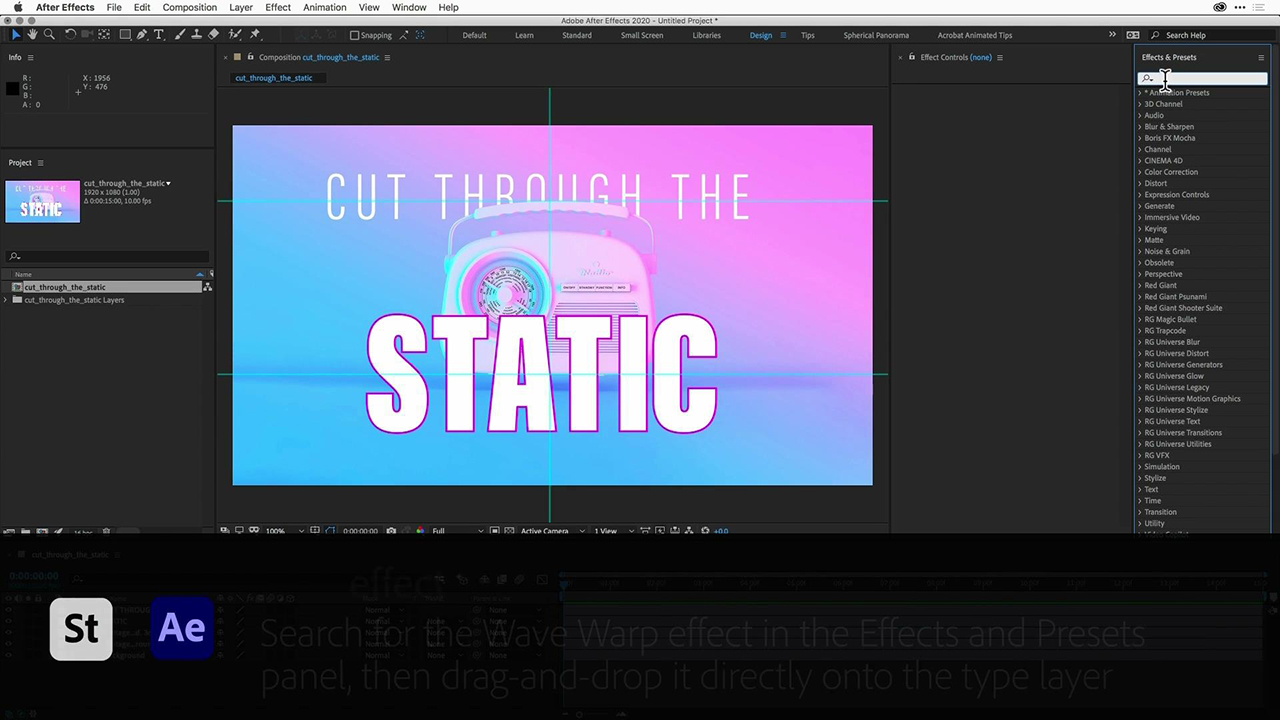This screenshot has width=1280, height=720.
Task: Toggle snap to collapsed compositions icon
Action: pos(420,35)
